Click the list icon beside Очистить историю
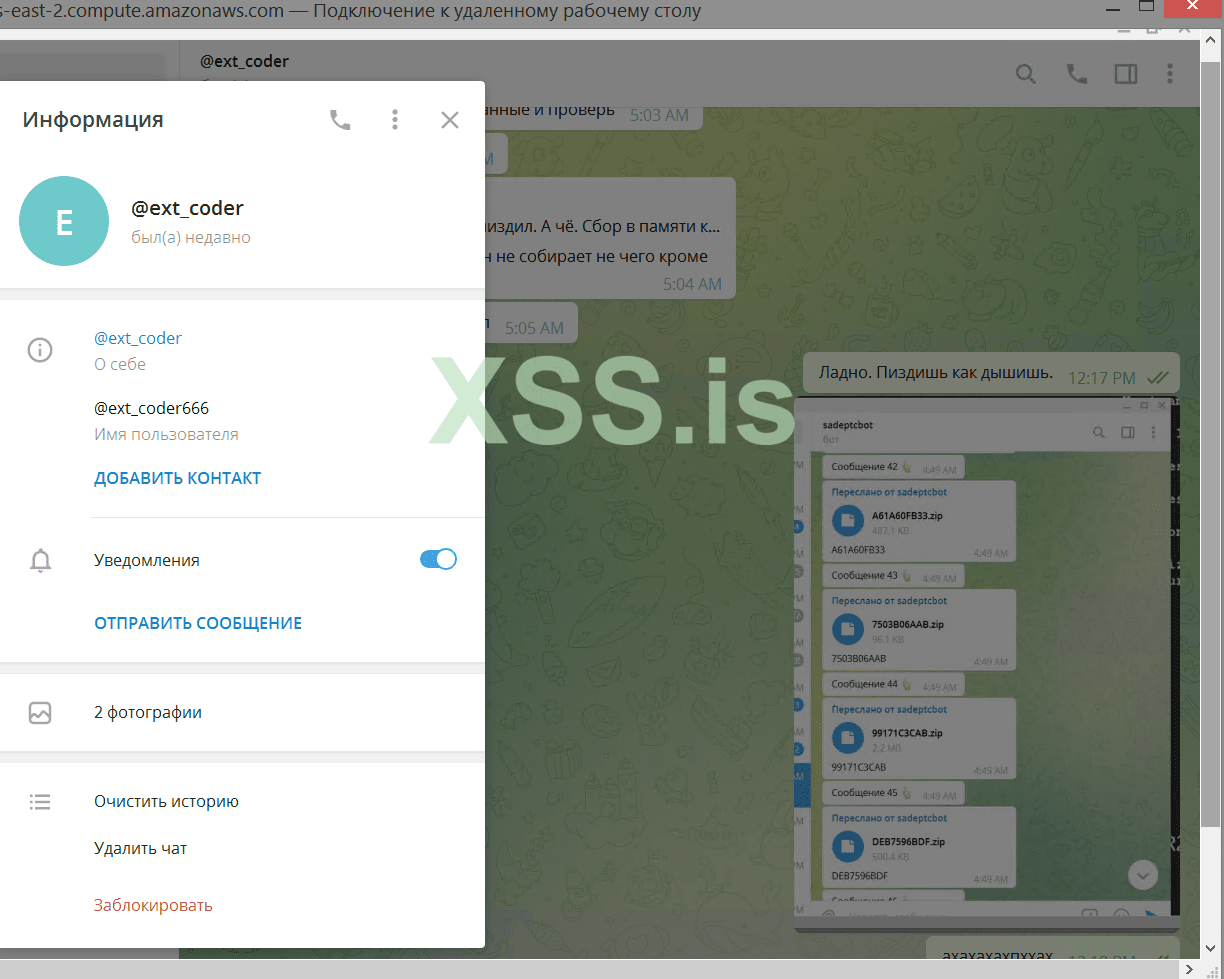 [x=40, y=801]
